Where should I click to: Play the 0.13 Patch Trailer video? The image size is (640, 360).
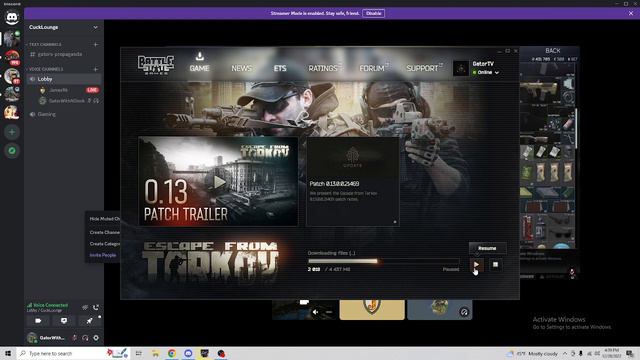219,182
